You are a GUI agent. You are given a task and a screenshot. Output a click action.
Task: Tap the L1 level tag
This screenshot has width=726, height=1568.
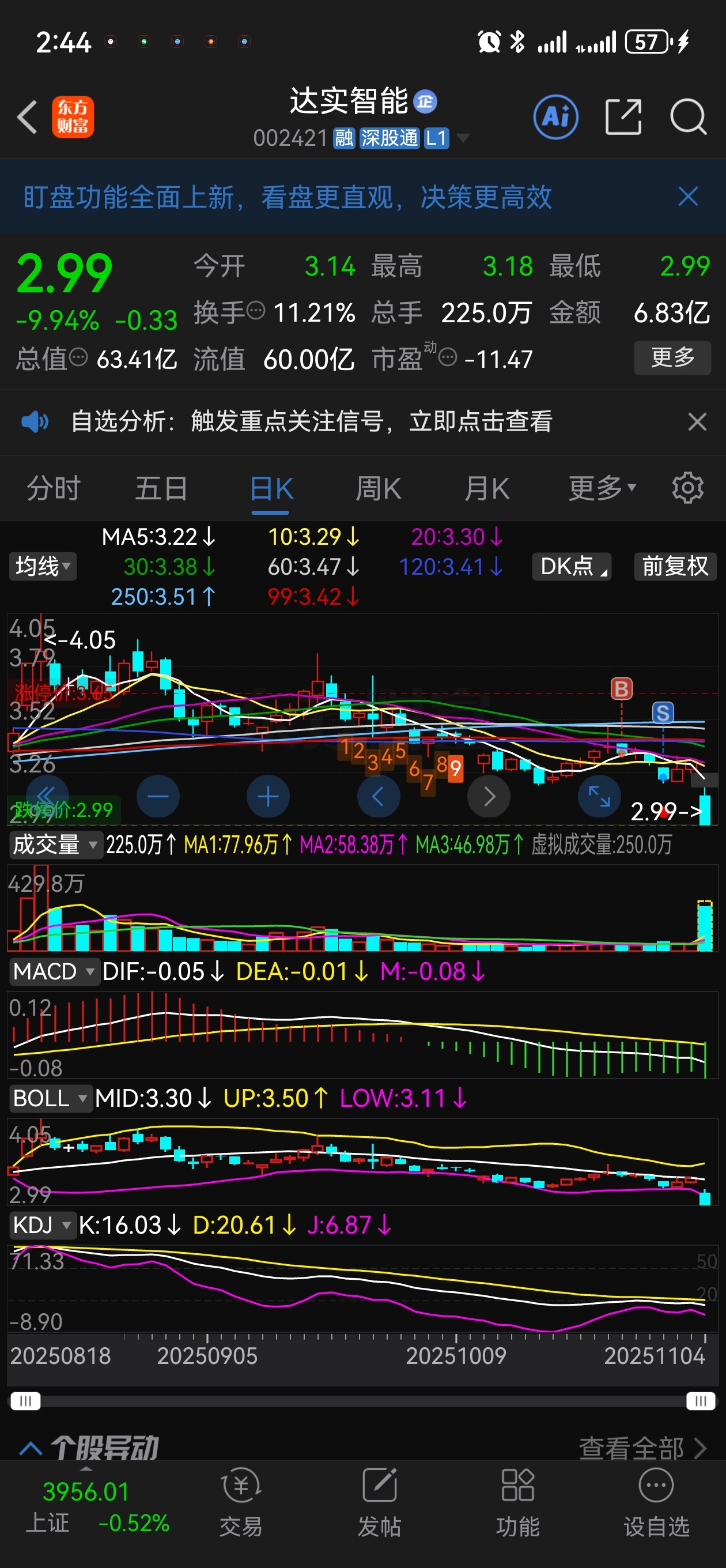tap(436, 138)
